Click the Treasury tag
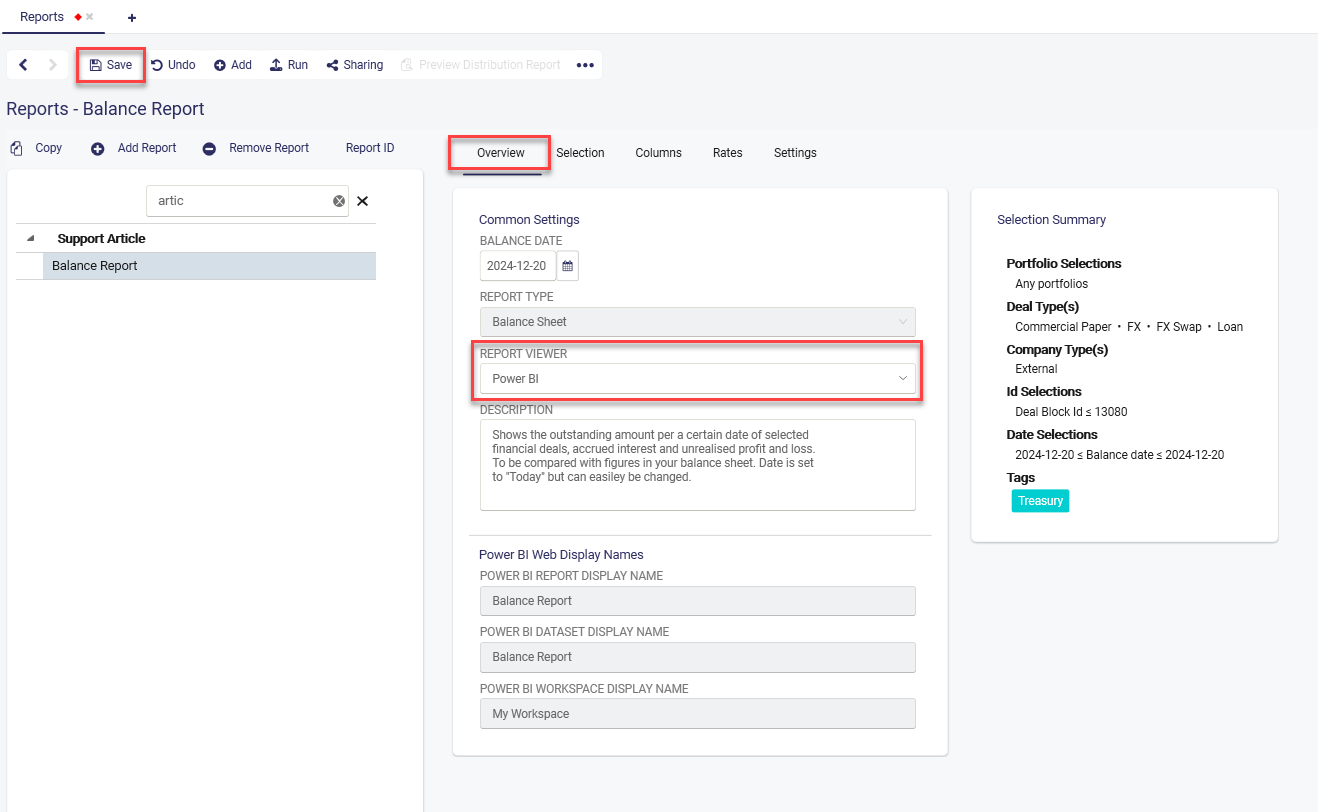1318x812 pixels. 1040,500
